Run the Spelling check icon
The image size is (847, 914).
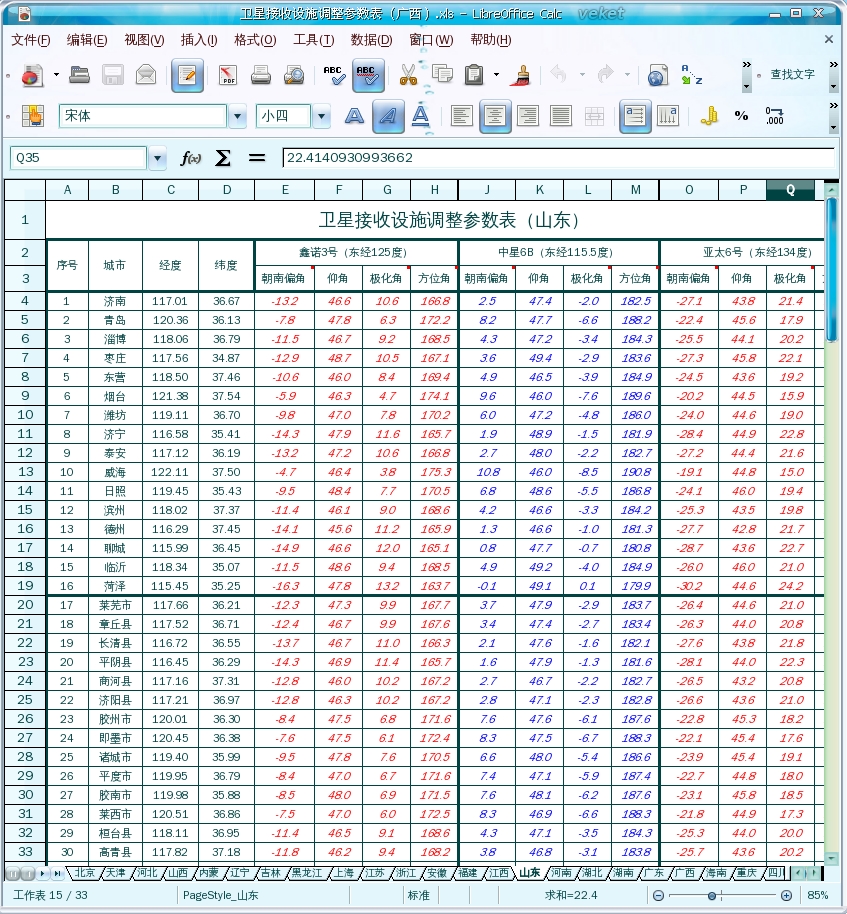335,75
